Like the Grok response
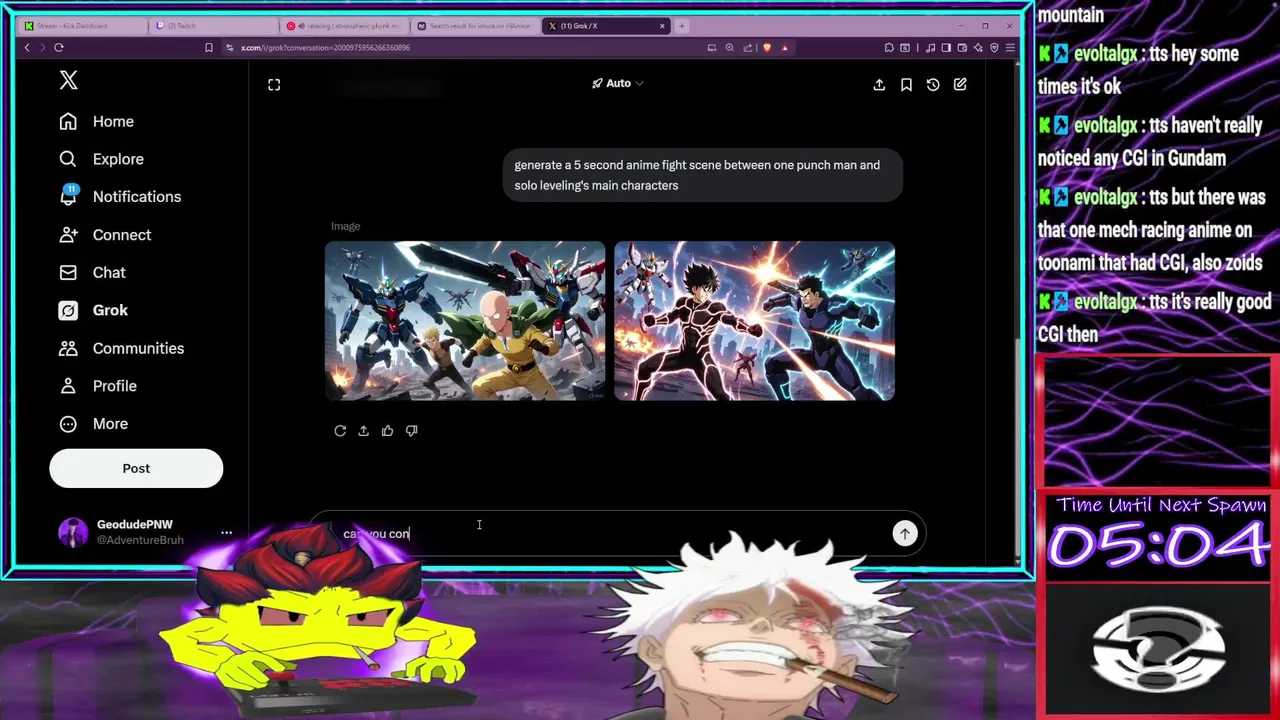The width and height of the screenshot is (1280, 720). pyautogui.click(x=387, y=431)
